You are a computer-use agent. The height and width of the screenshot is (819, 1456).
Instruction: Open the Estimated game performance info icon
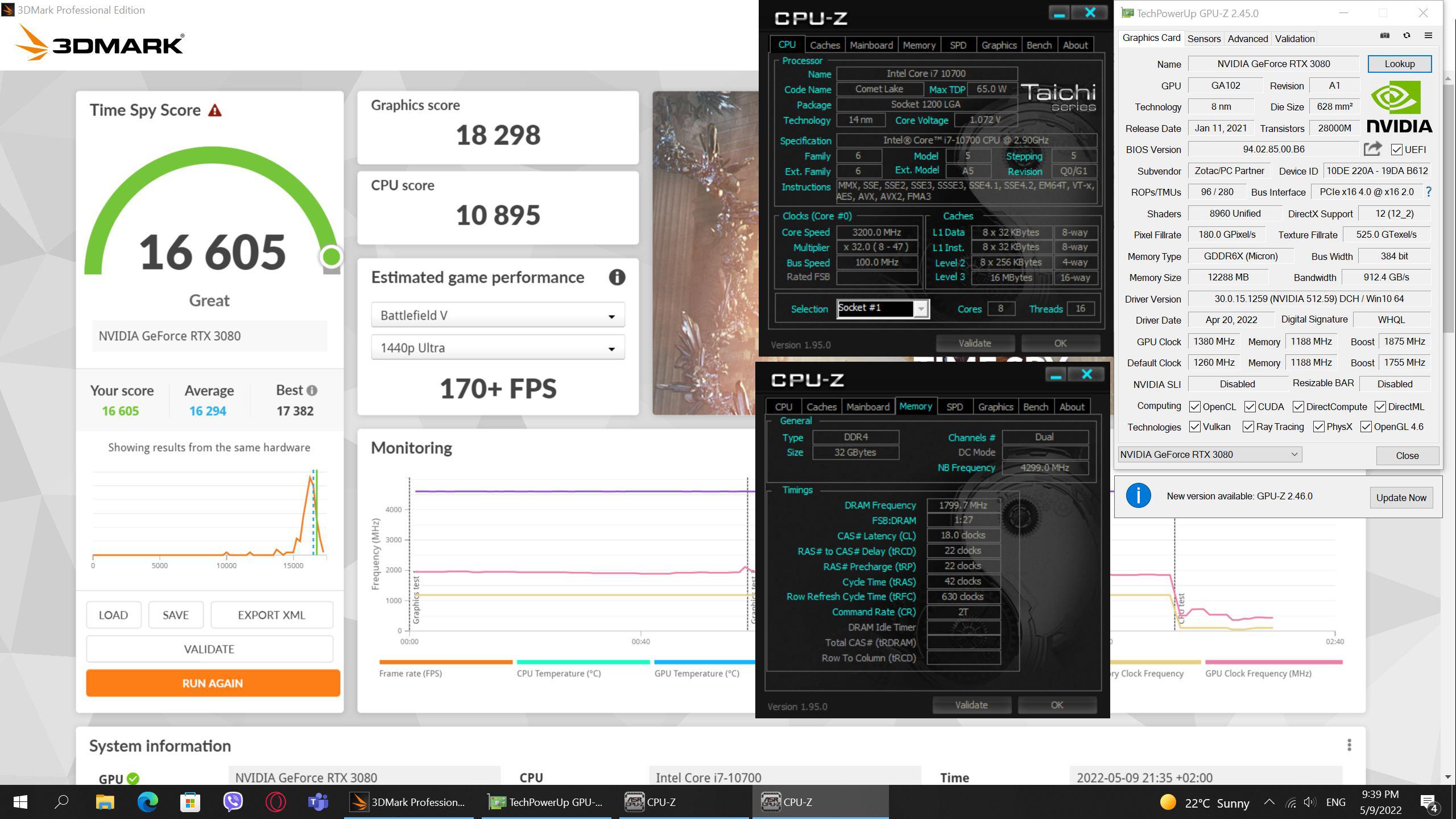point(617,278)
